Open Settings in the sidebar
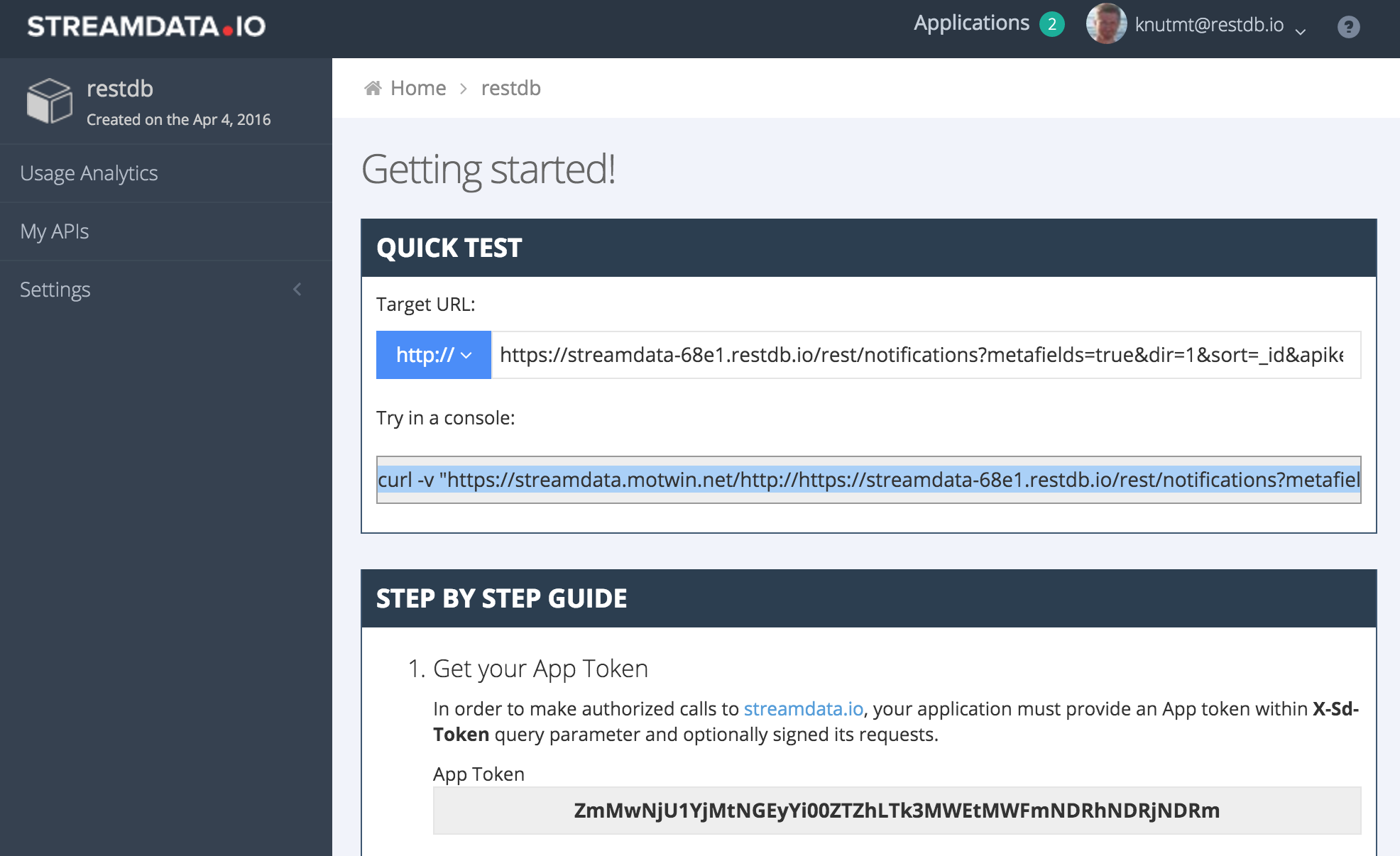 pyautogui.click(x=166, y=290)
